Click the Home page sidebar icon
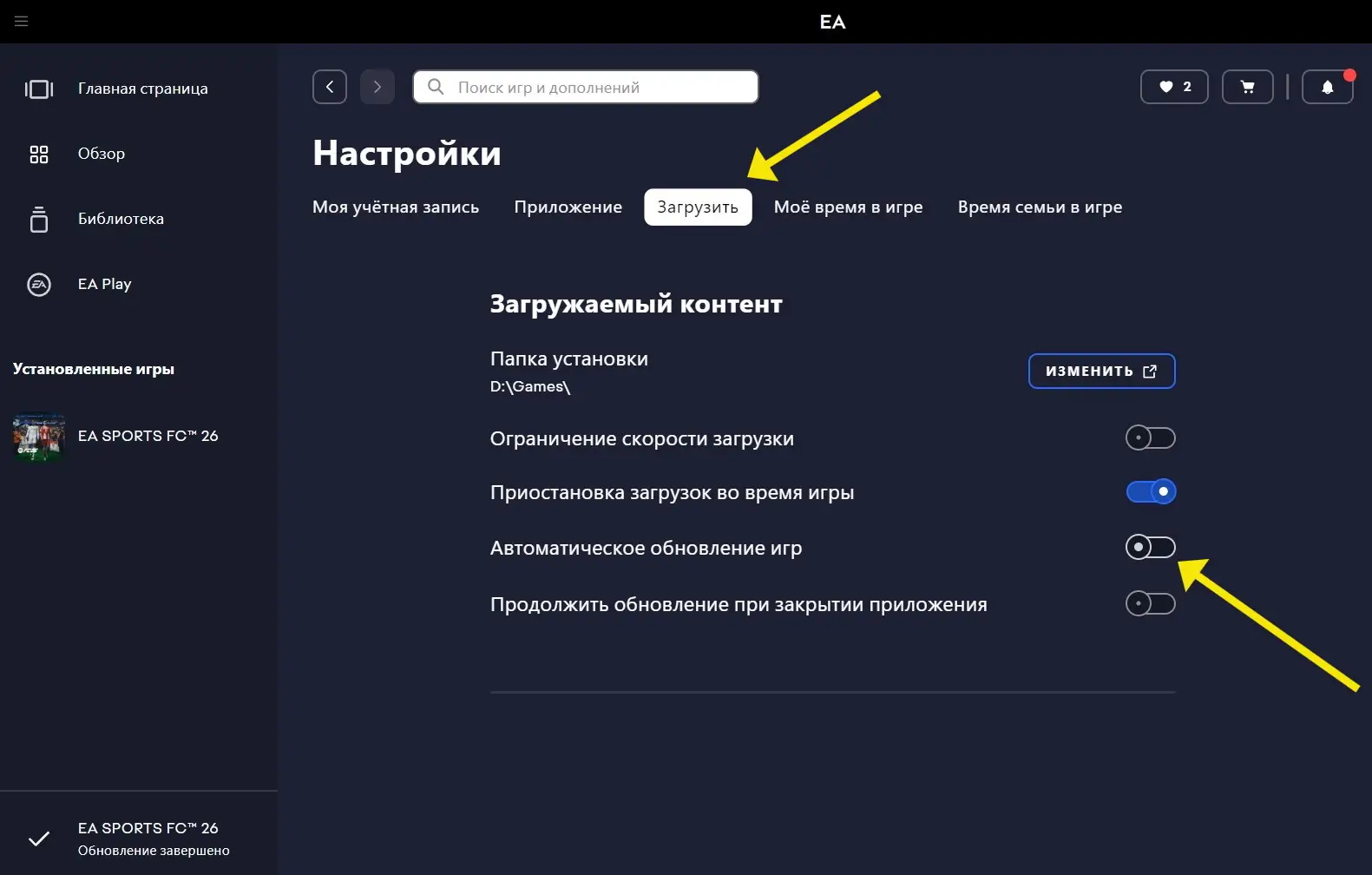Image resolution: width=1372 pixels, height=875 pixels. (x=39, y=89)
